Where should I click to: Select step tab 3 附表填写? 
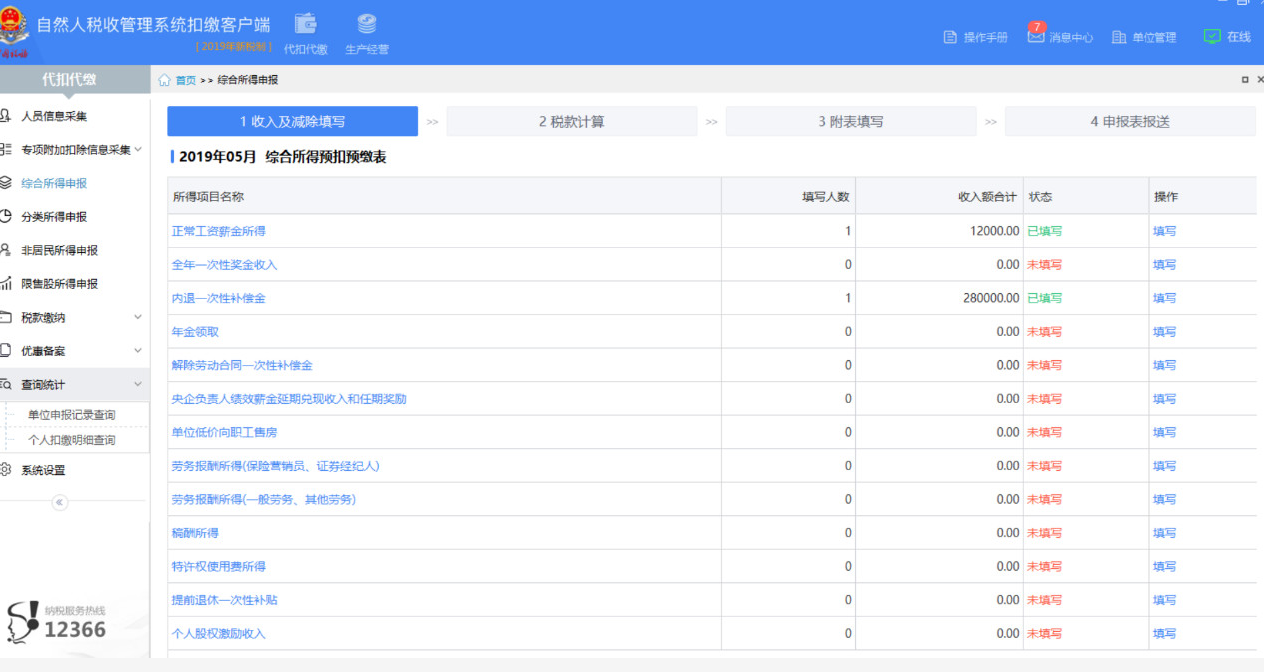tap(851, 121)
